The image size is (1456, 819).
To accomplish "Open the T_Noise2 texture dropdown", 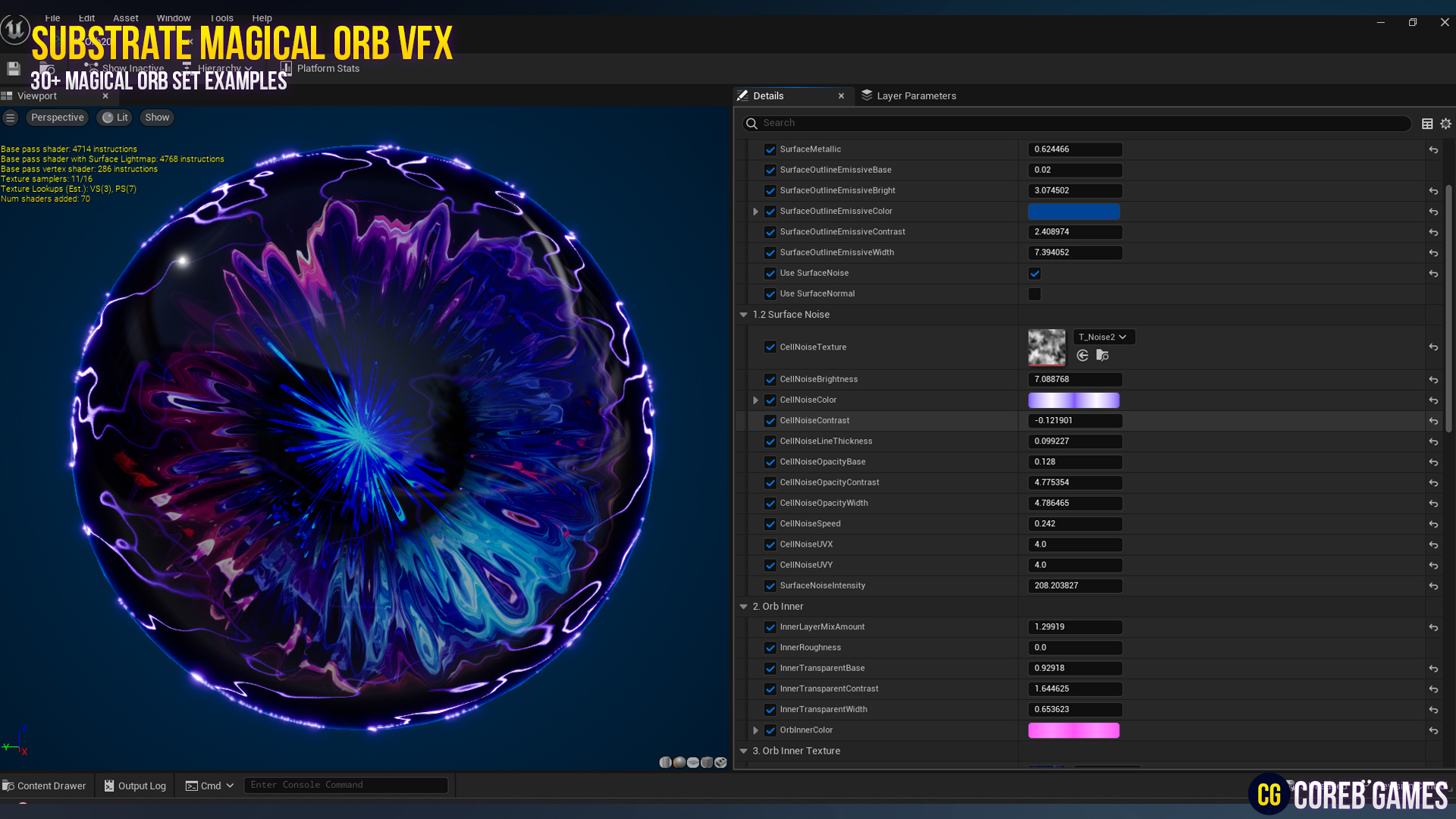I will point(1103,337).
